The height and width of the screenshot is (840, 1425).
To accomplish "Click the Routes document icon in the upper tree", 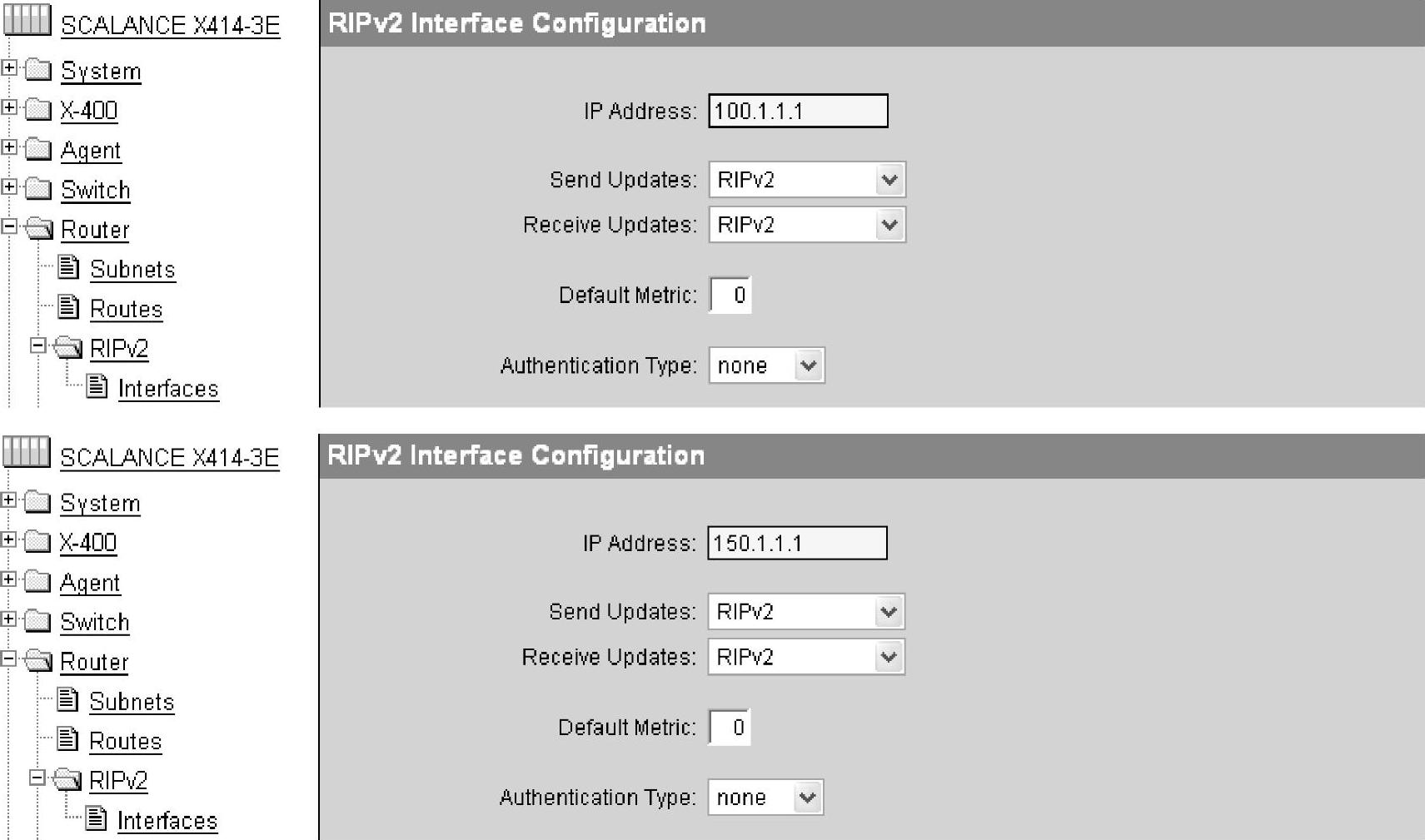I will [69, 307].
